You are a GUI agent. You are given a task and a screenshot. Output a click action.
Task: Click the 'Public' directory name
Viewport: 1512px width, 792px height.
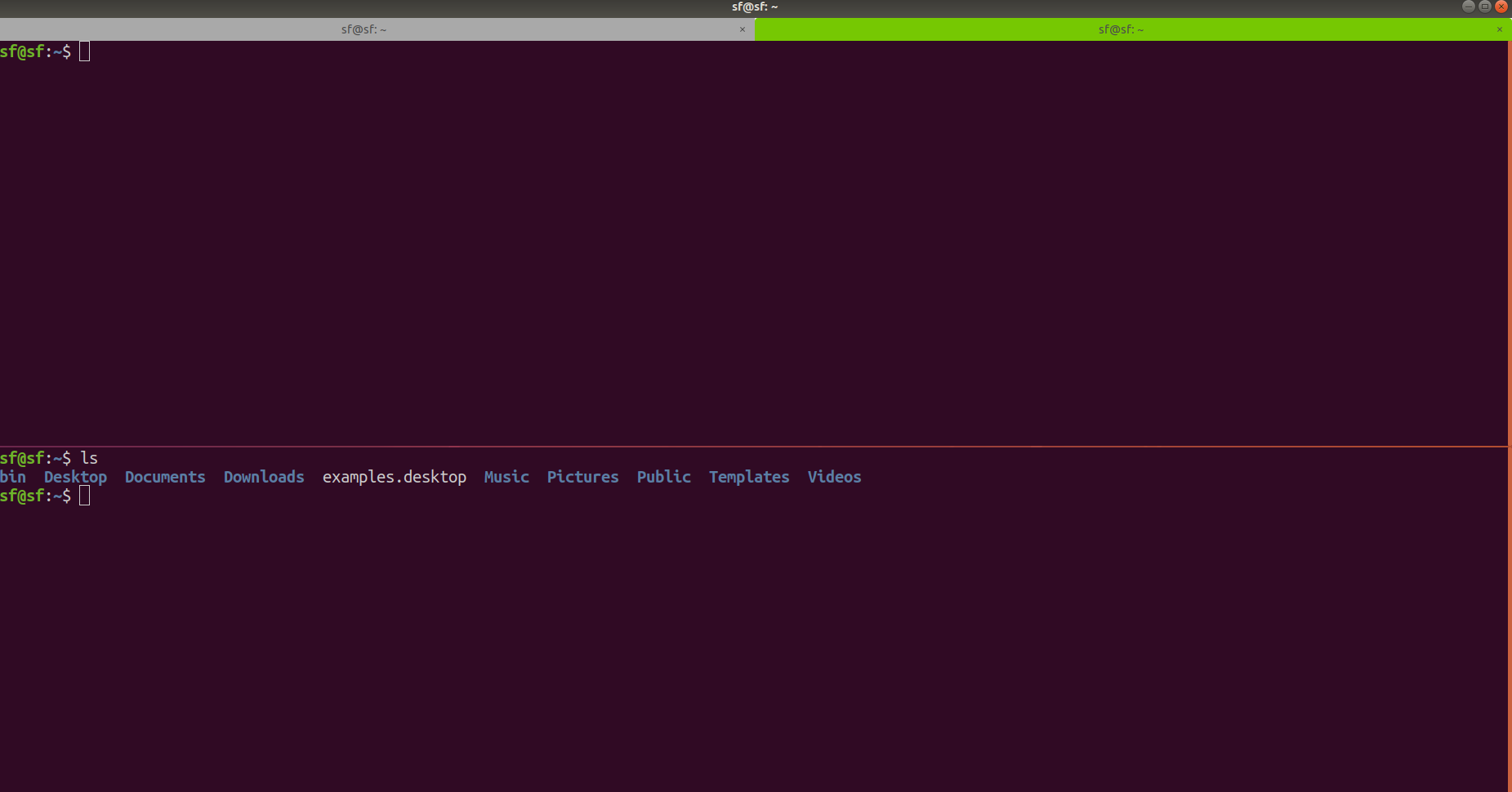pyautogui.click(x=664, y=477)
